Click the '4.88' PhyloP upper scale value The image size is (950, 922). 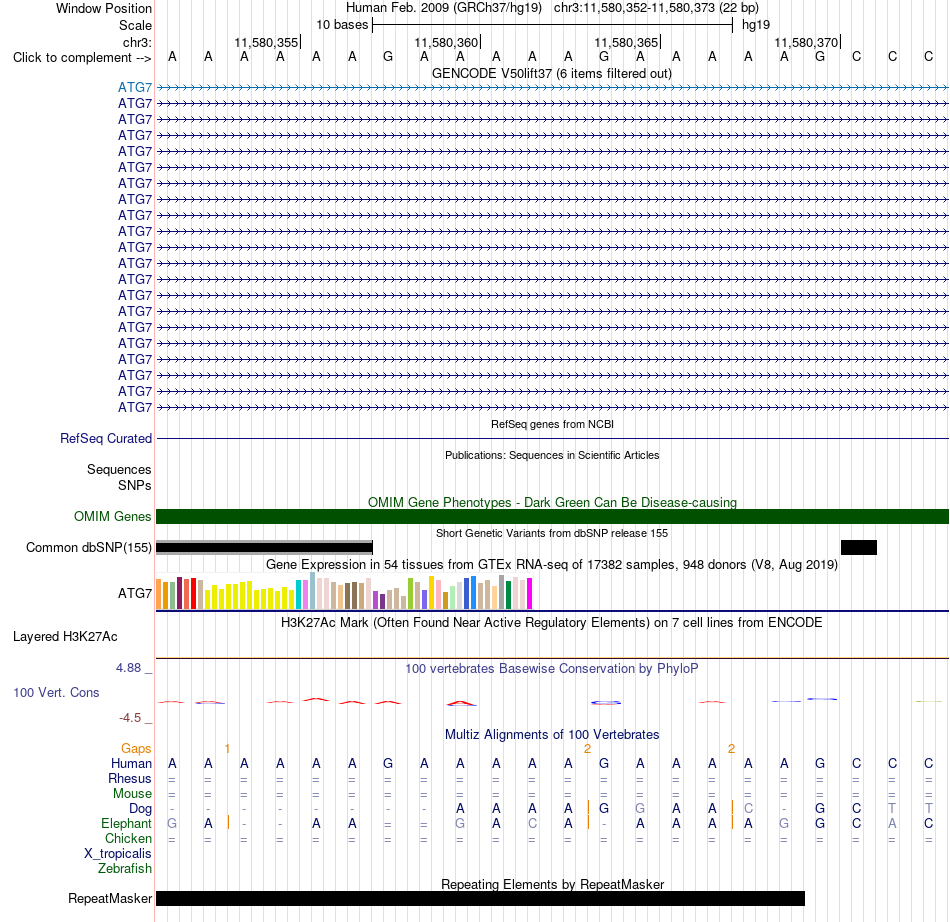[128, 668]
